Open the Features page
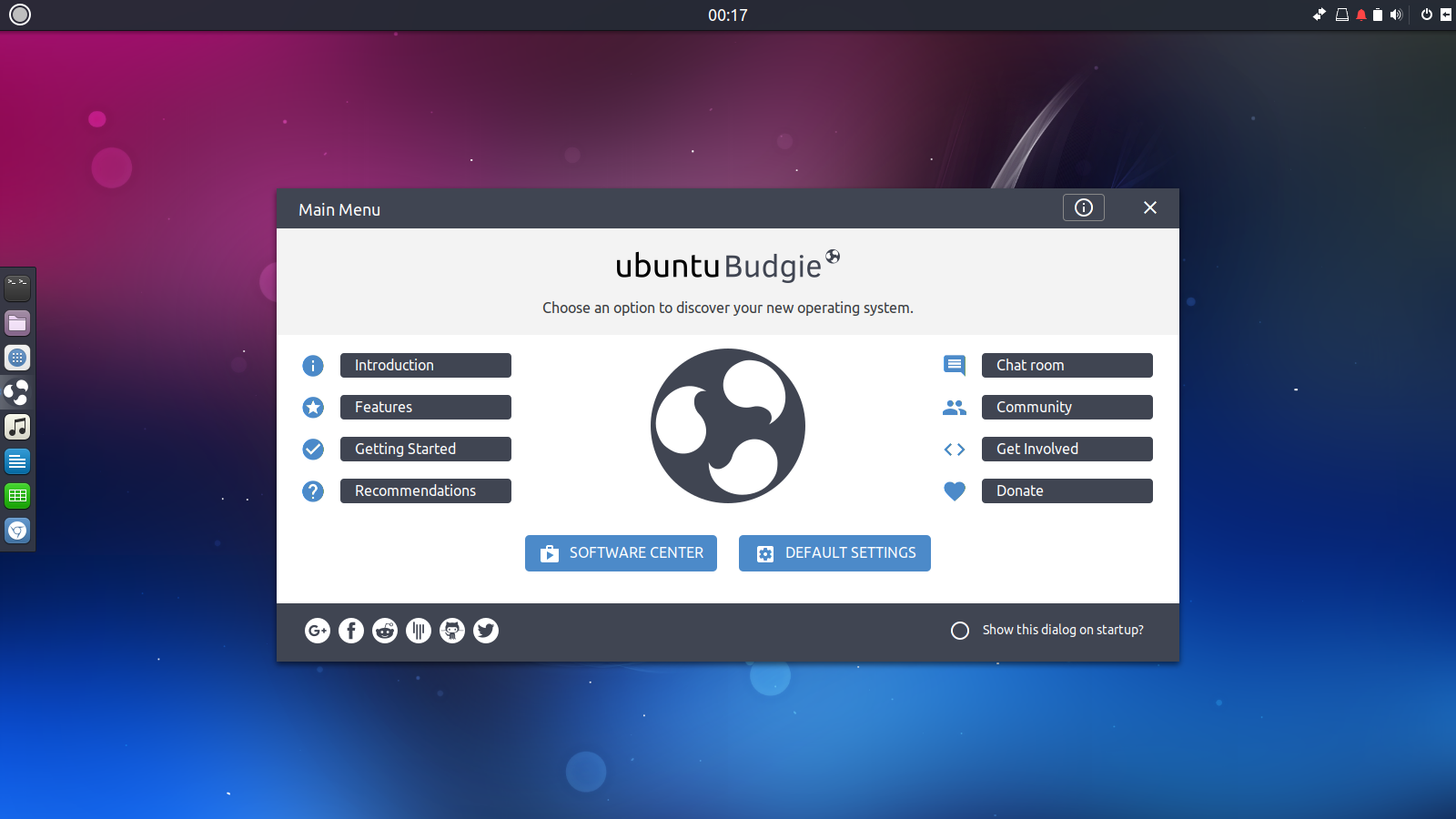The image size is (1456, 819). pos(426,407)
